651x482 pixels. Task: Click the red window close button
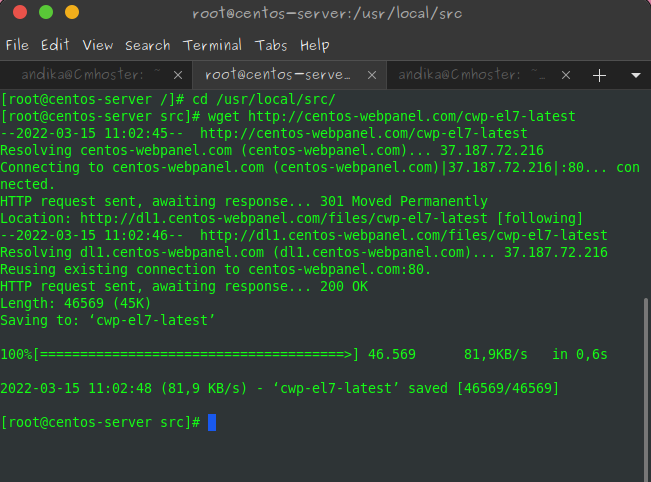(20, 12)
